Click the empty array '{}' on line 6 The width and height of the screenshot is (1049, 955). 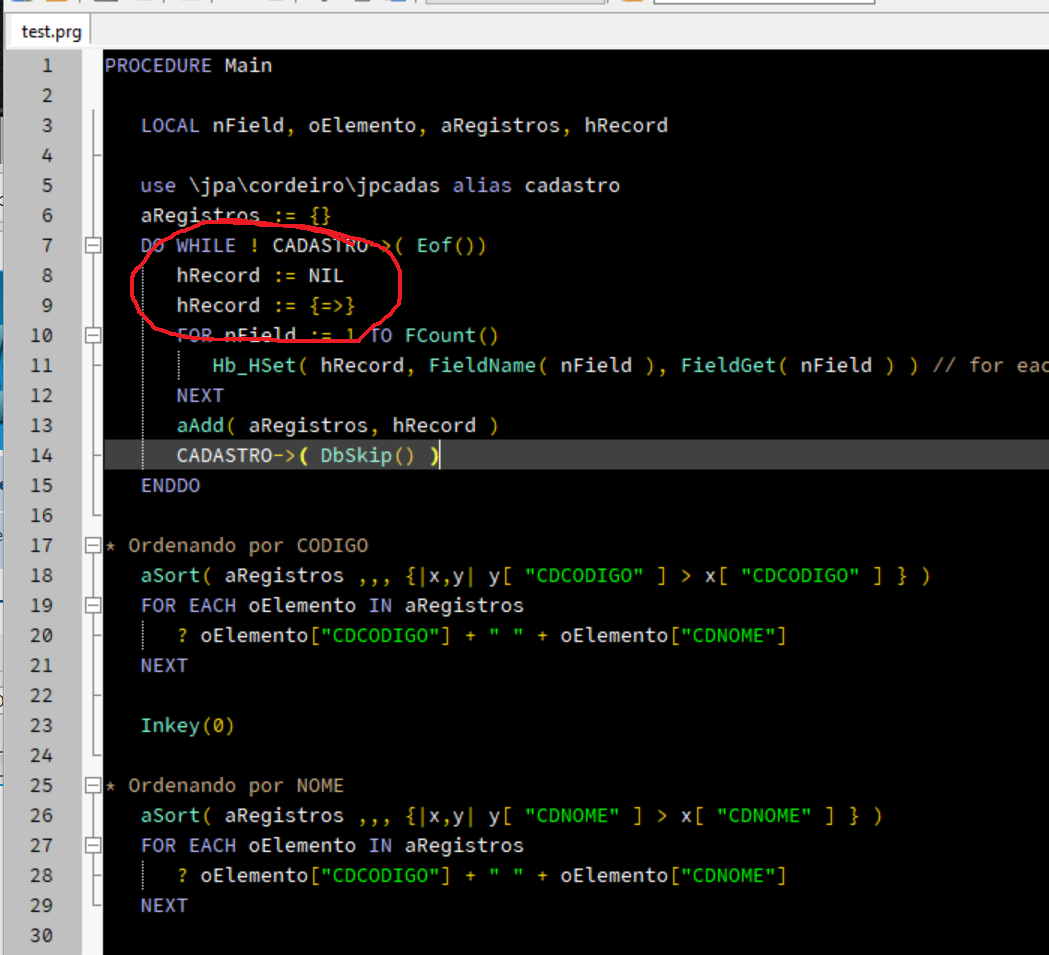[x=320, y=215]
